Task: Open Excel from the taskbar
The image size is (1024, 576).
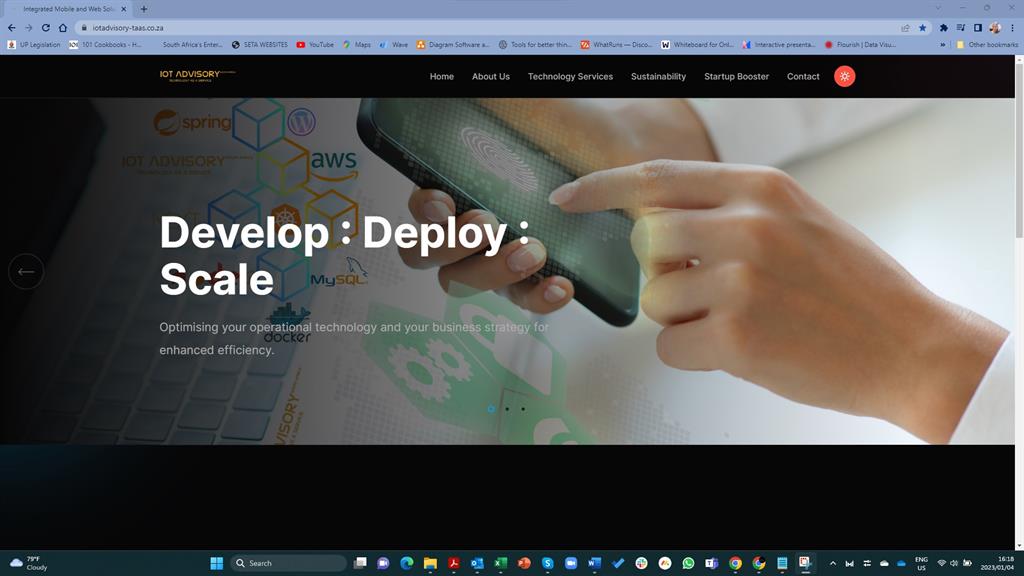Action: [500, 563]
